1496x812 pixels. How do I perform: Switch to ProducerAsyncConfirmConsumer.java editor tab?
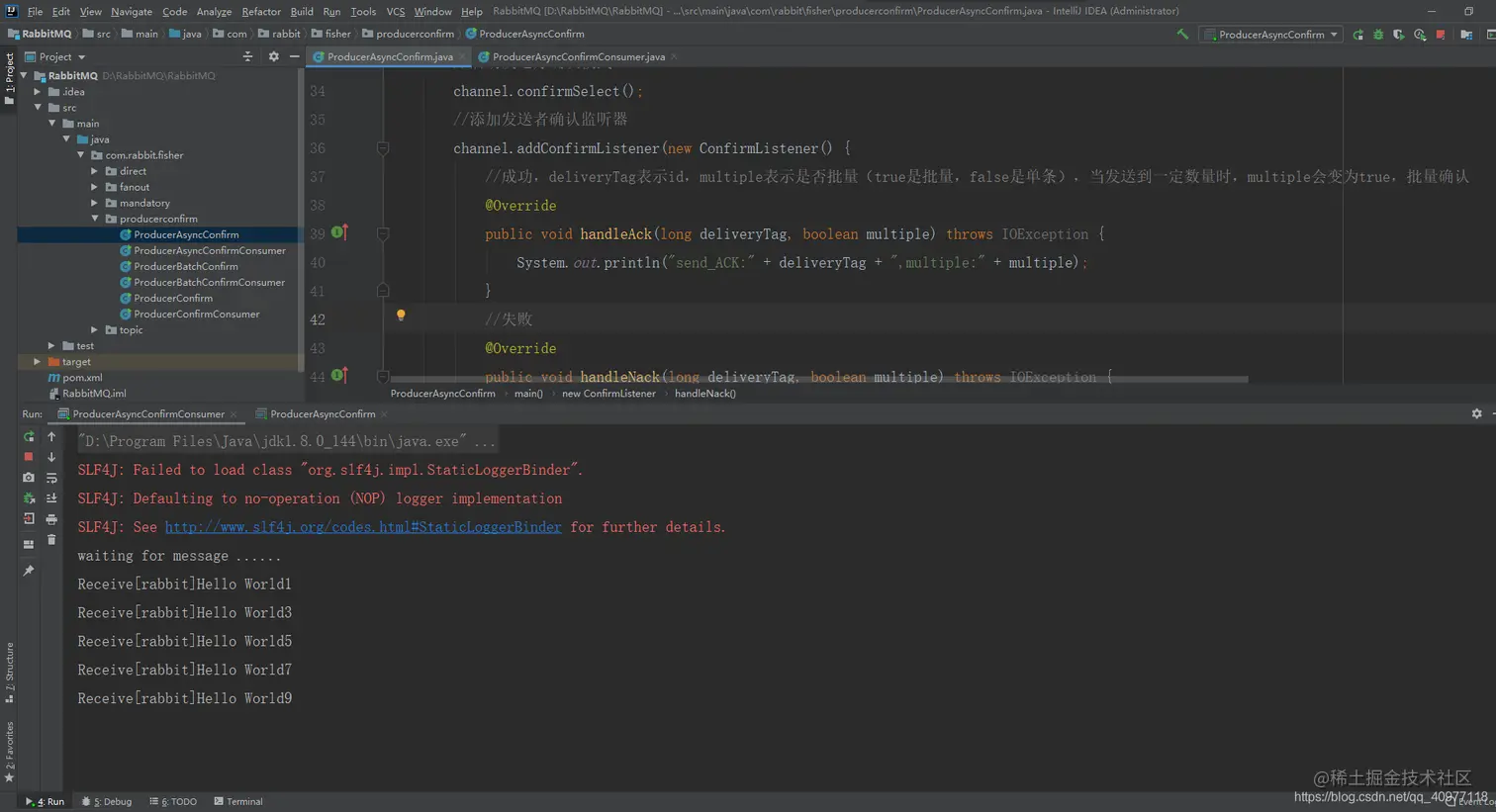coord(578,56)
